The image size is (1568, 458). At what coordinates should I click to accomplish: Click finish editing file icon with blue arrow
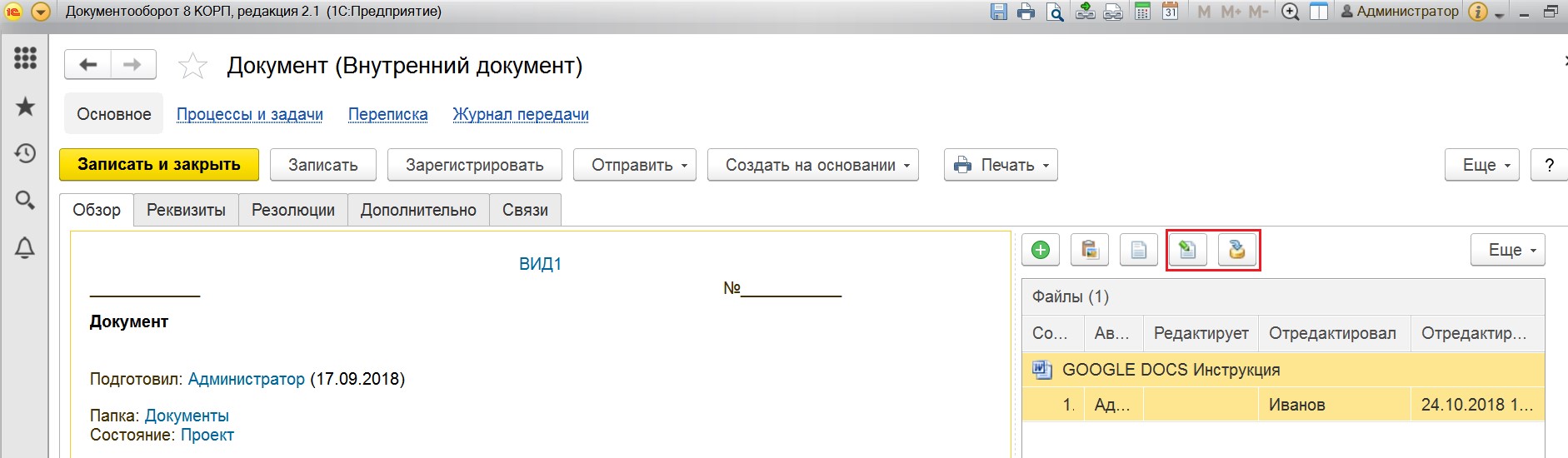(1237, 250)
